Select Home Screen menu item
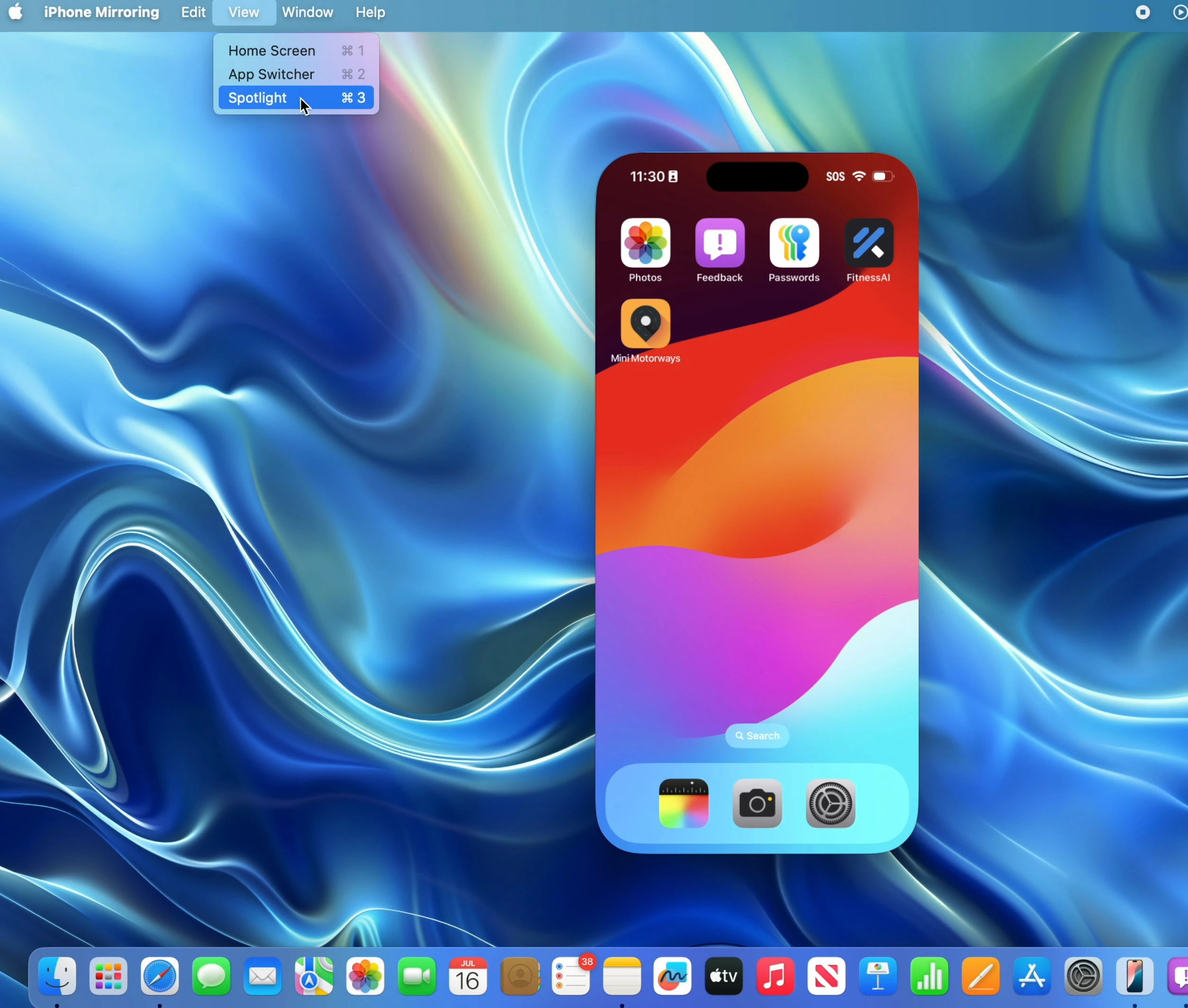Image resolution: width=1188 pixels, height=1008 pixels. click(x=296, y=51)
